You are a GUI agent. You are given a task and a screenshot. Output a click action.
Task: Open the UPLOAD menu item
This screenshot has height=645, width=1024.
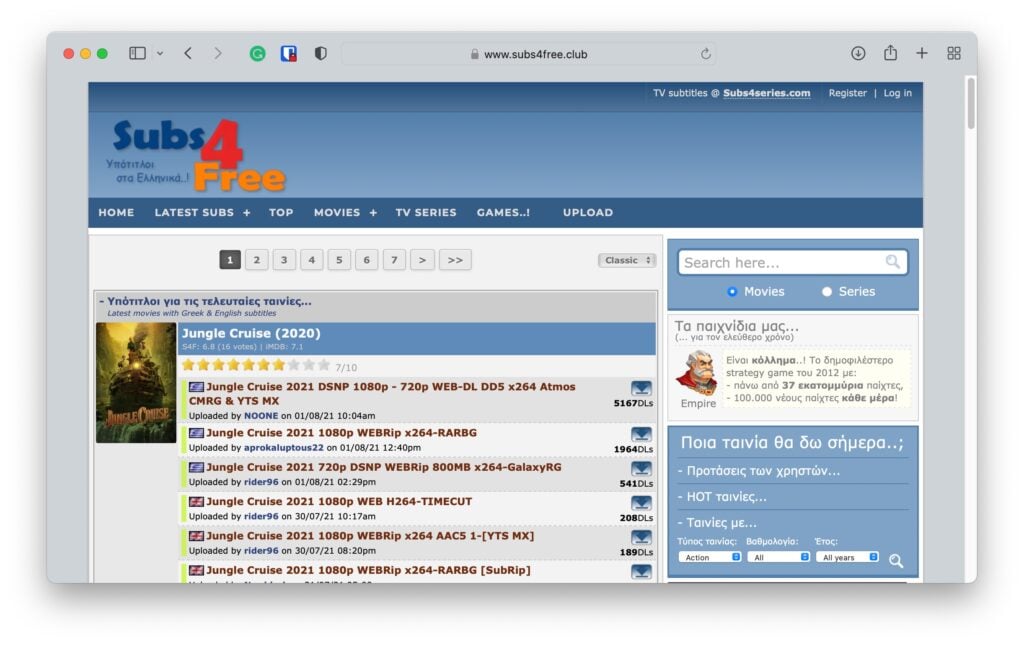588,212
